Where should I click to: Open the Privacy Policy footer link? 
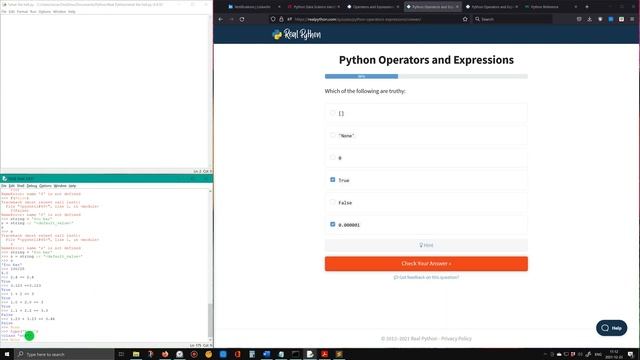click(x=456, y=338)
